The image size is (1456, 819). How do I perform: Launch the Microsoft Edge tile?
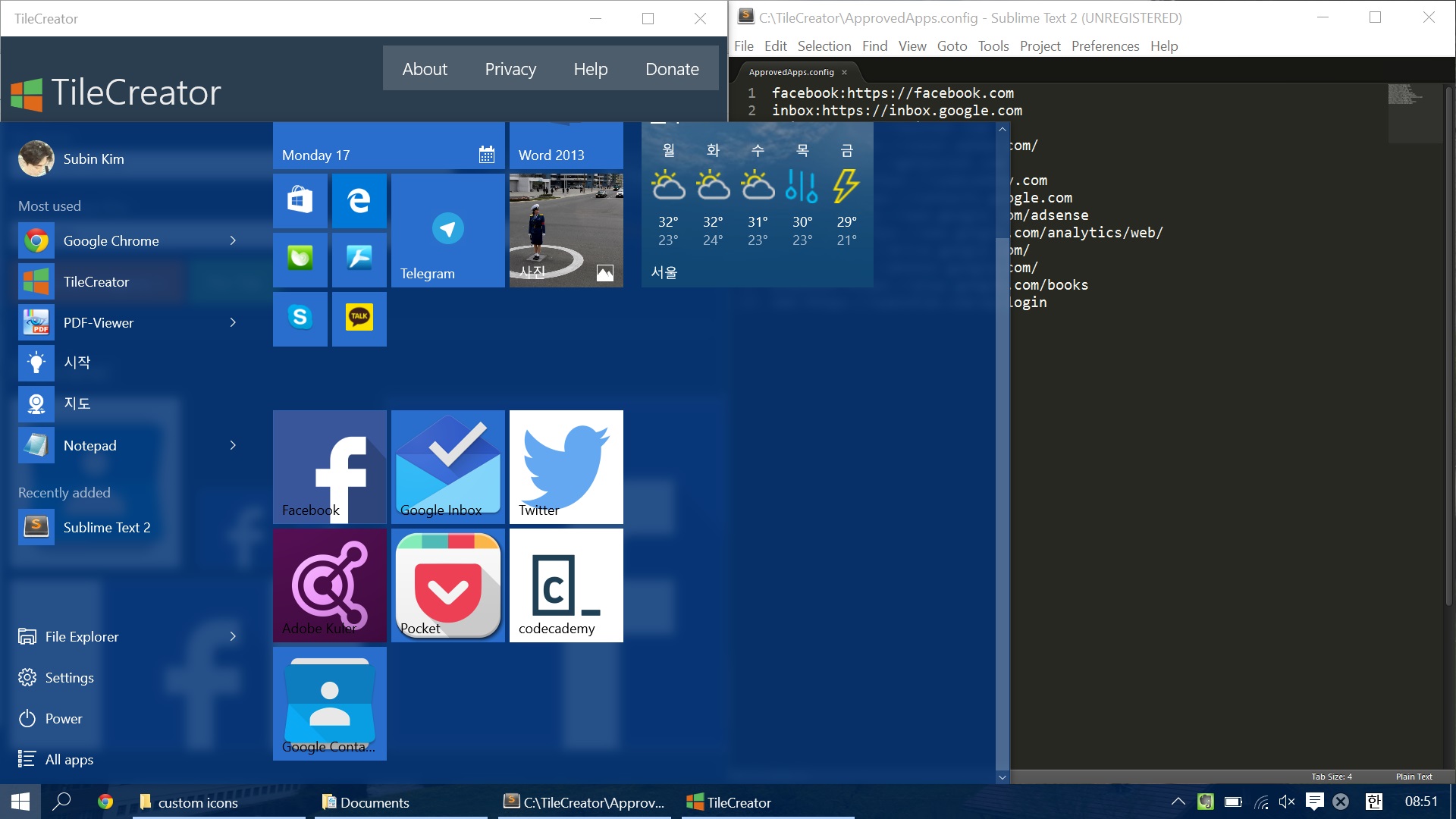point(359,201)
